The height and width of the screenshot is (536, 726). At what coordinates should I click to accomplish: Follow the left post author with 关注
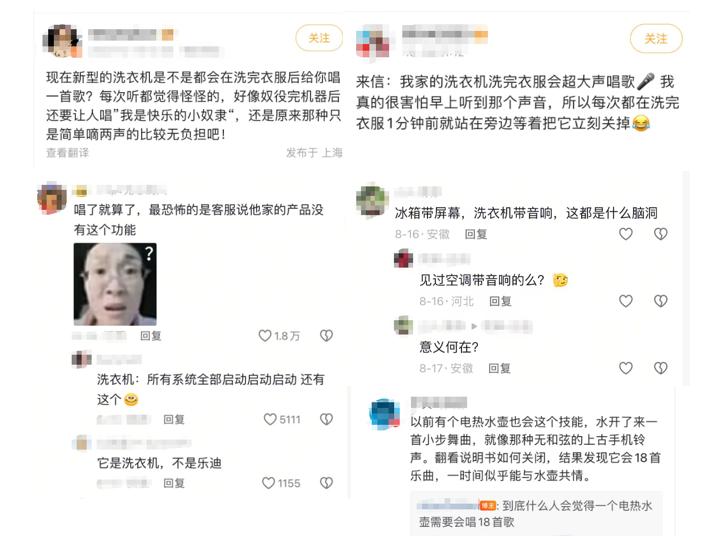319,38
